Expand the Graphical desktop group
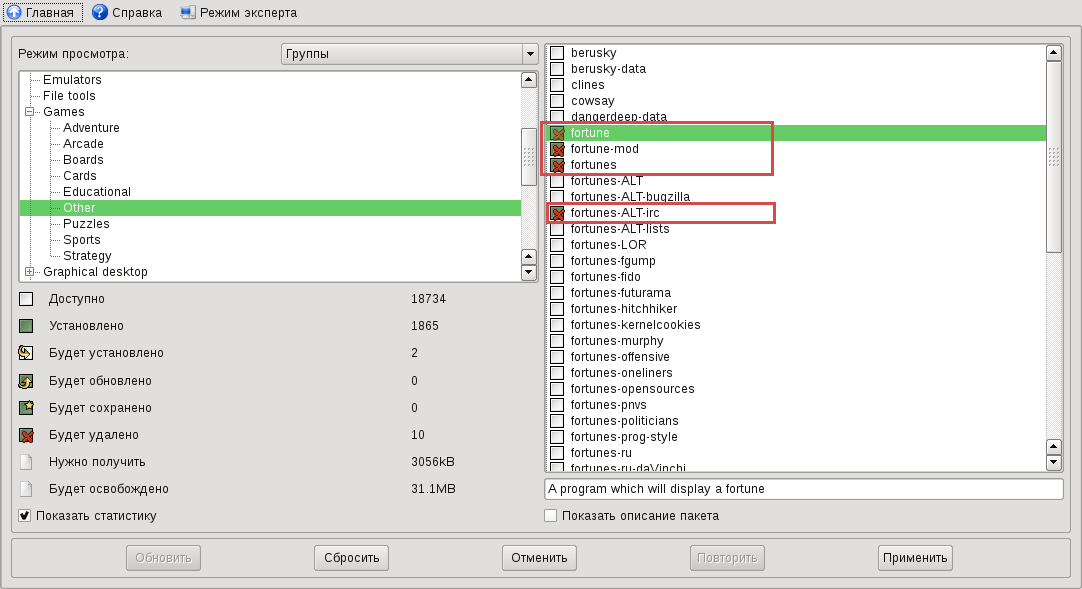The height and width of the screenshot is (589, 1082). pyautogui.click(x=30, y=272)
